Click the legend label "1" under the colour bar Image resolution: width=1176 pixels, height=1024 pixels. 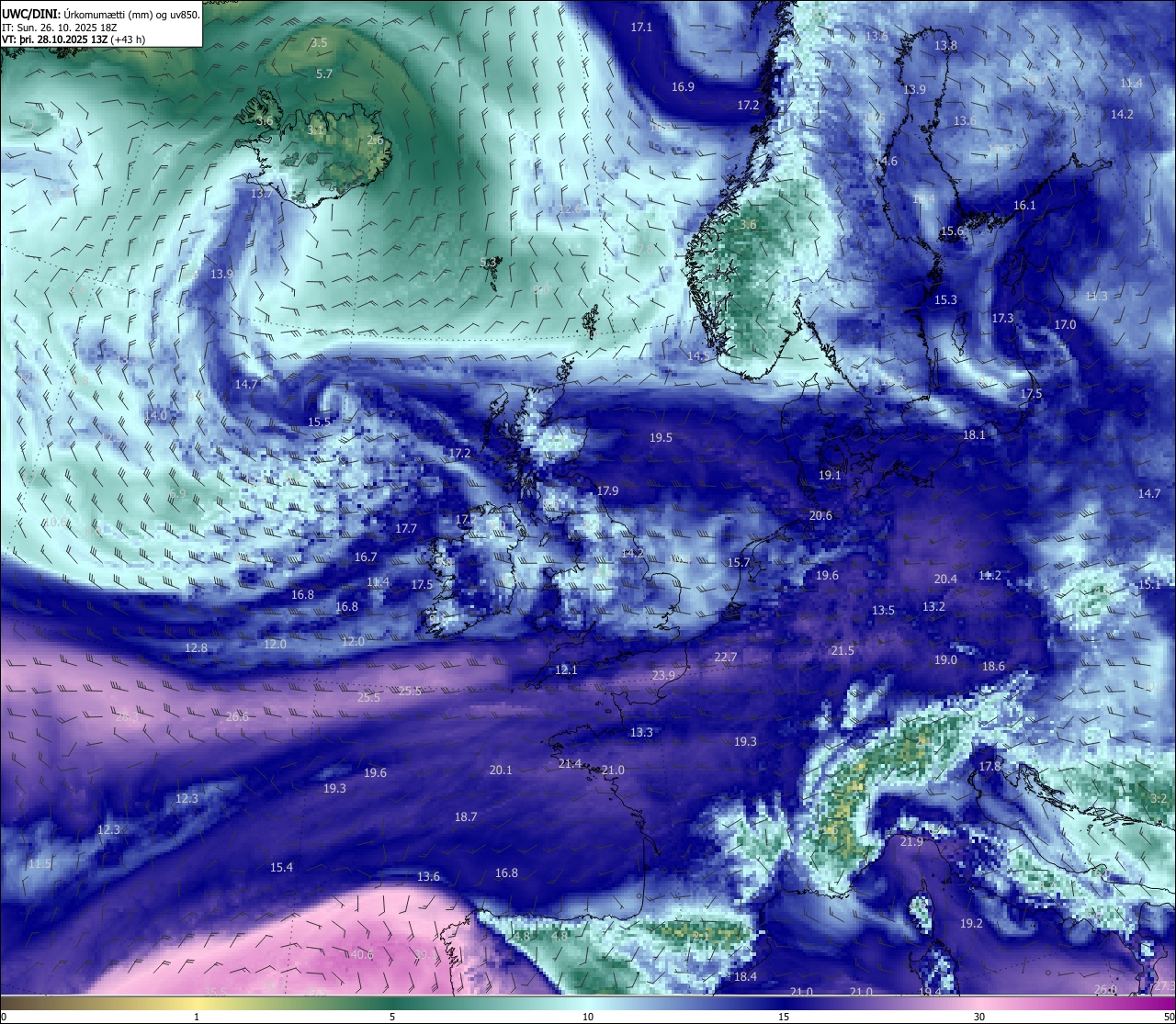click(197, 1017)
